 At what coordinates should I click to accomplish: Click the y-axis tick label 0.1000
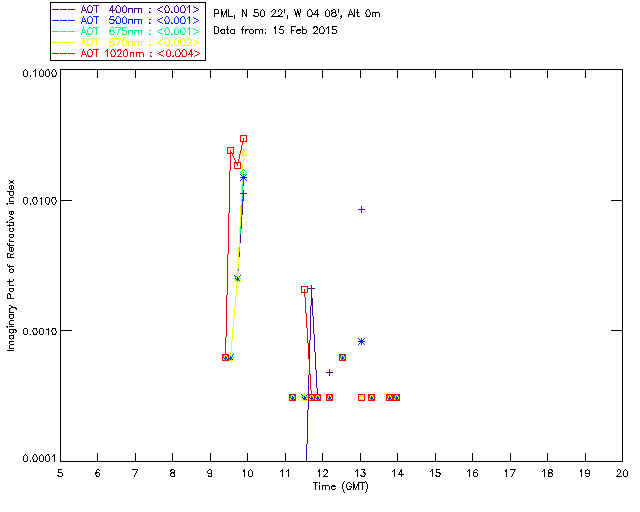tap(39, 73)
